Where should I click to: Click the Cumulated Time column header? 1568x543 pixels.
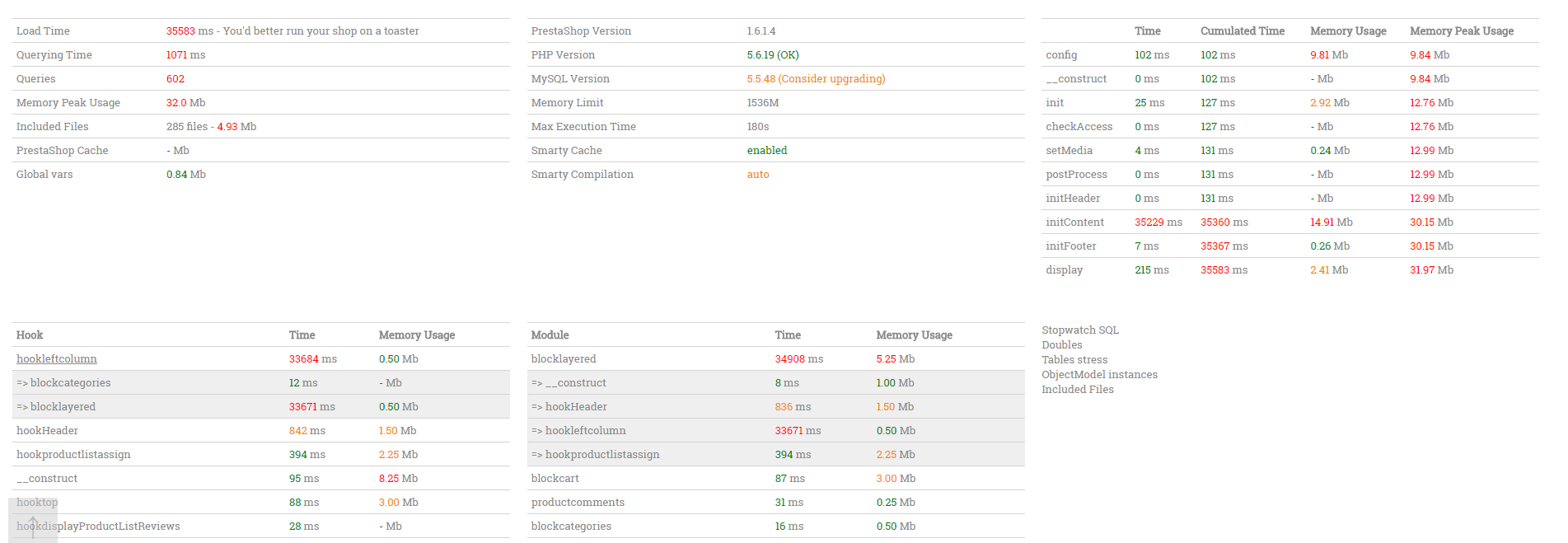click(x=1243, y=31)
